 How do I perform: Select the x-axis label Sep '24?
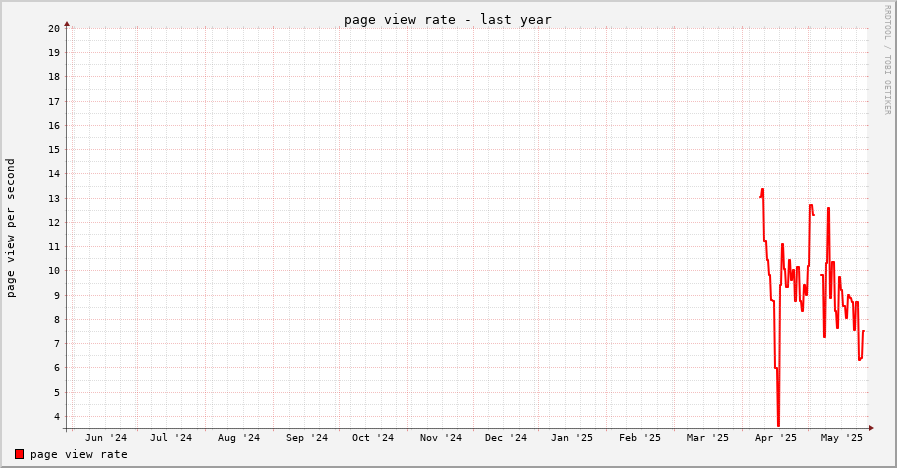307,438
